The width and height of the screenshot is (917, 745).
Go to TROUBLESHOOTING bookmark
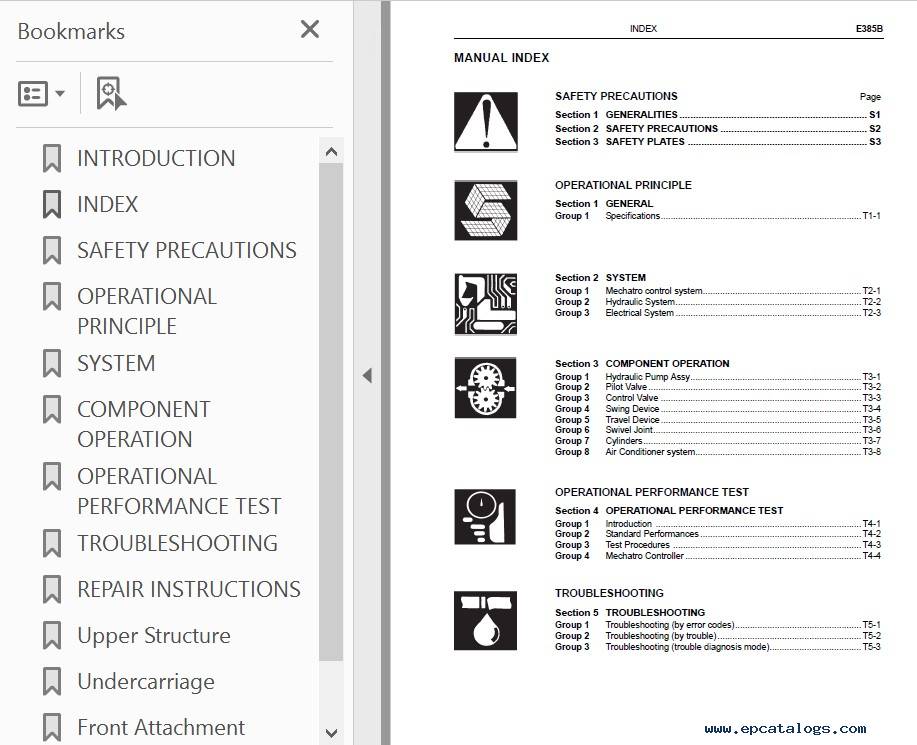[177, 543]
